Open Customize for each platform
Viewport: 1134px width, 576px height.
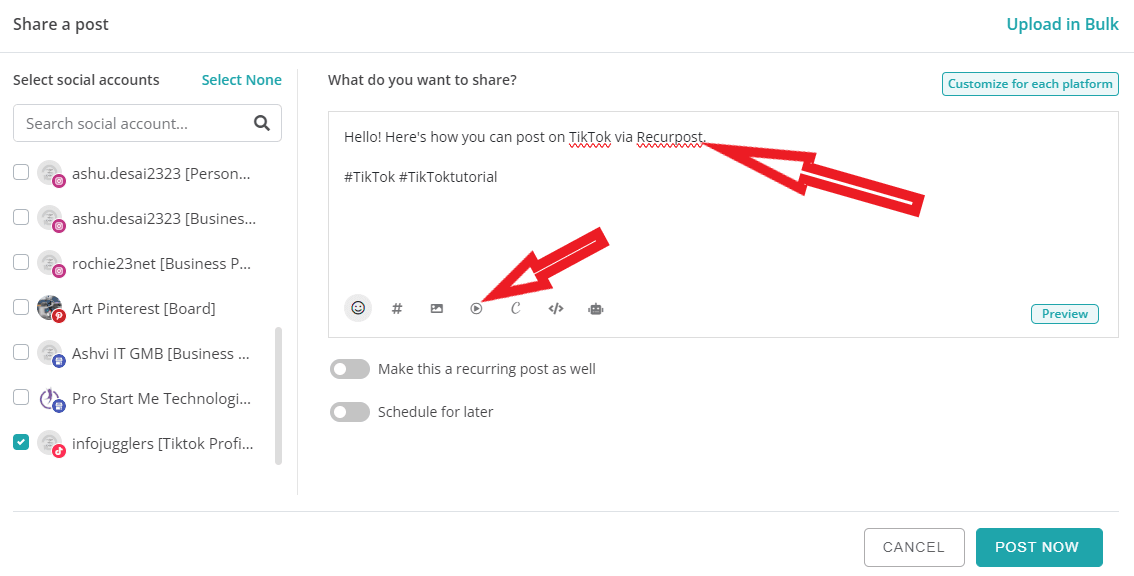(1030, 84)
